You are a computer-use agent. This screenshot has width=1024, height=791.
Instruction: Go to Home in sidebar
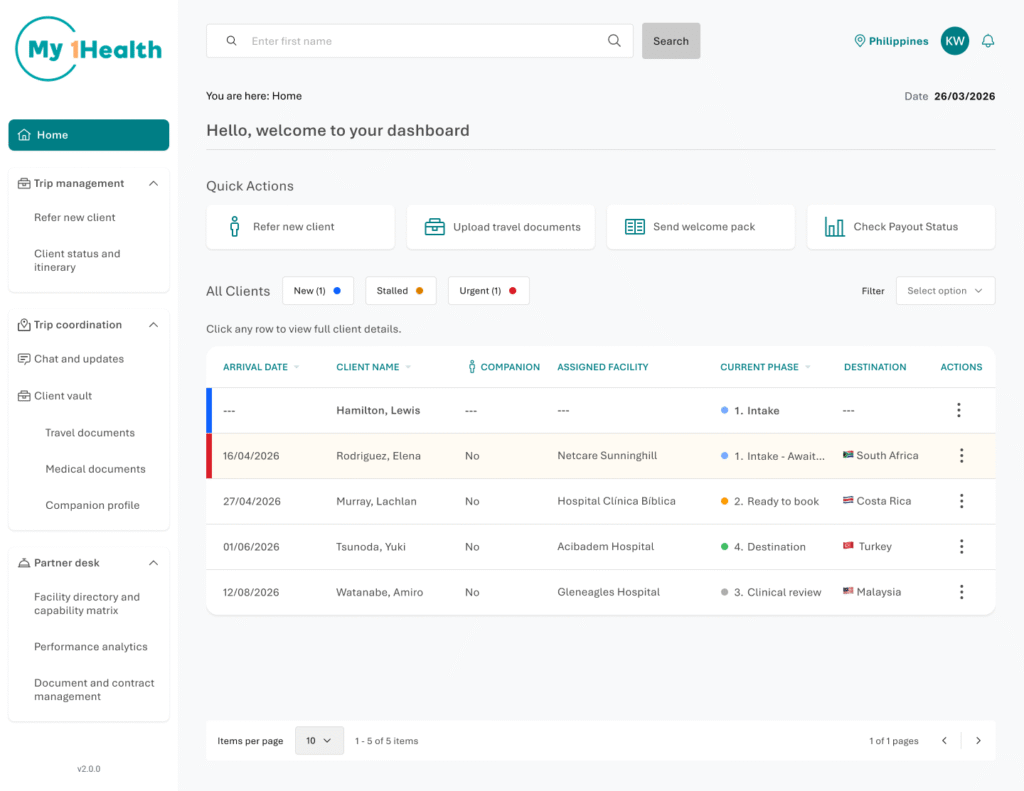point(89,135)
